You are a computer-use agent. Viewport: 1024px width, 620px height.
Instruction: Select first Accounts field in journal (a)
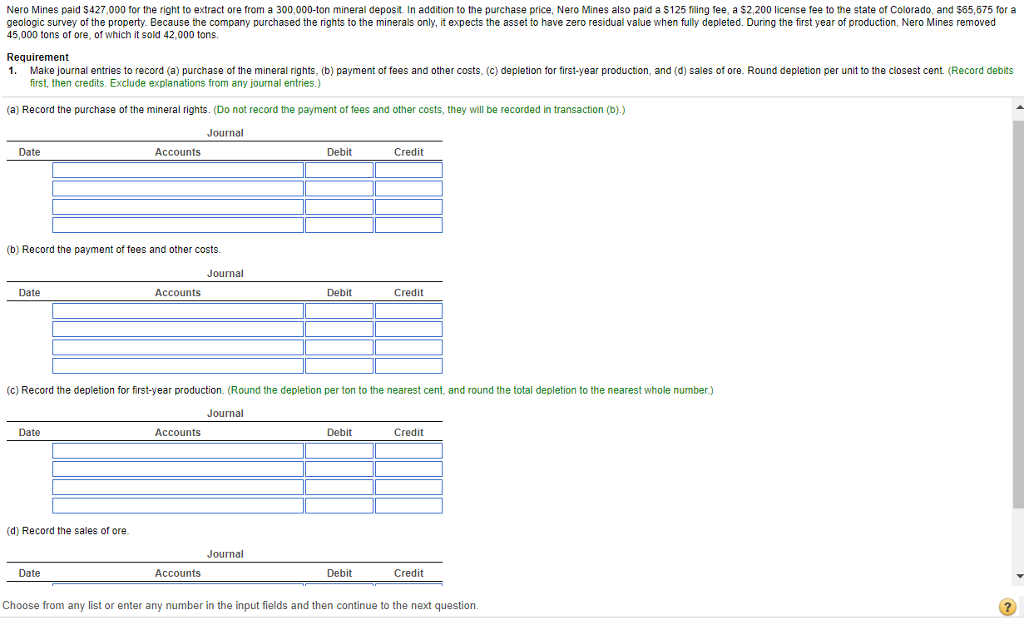point(178,170)
